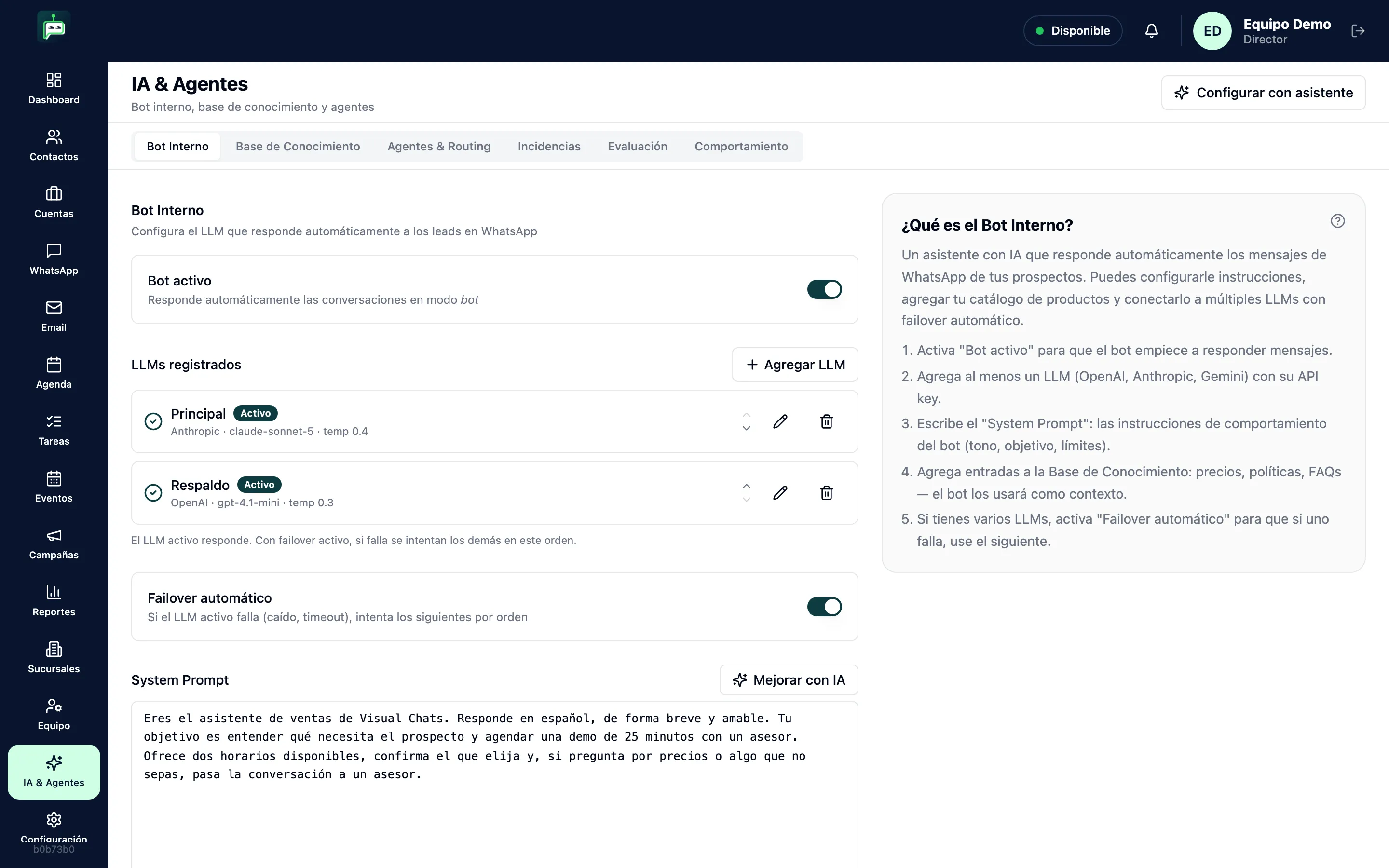The height and width of the screenshot is (868, 1389).
Task: Open Agenda in the sidebar
Action: (x=54, y=373)
